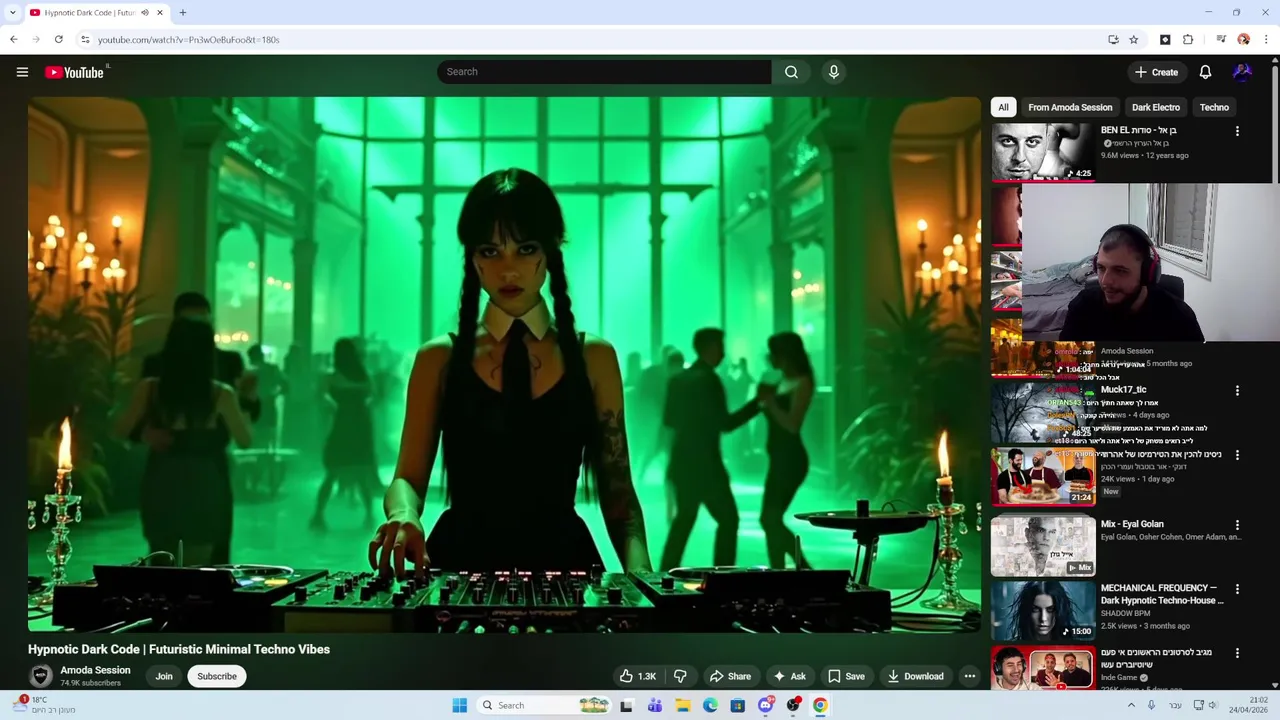Subscribe to Amoda Session
This screenshot has width=1280, height=720.
click(217, 676)
